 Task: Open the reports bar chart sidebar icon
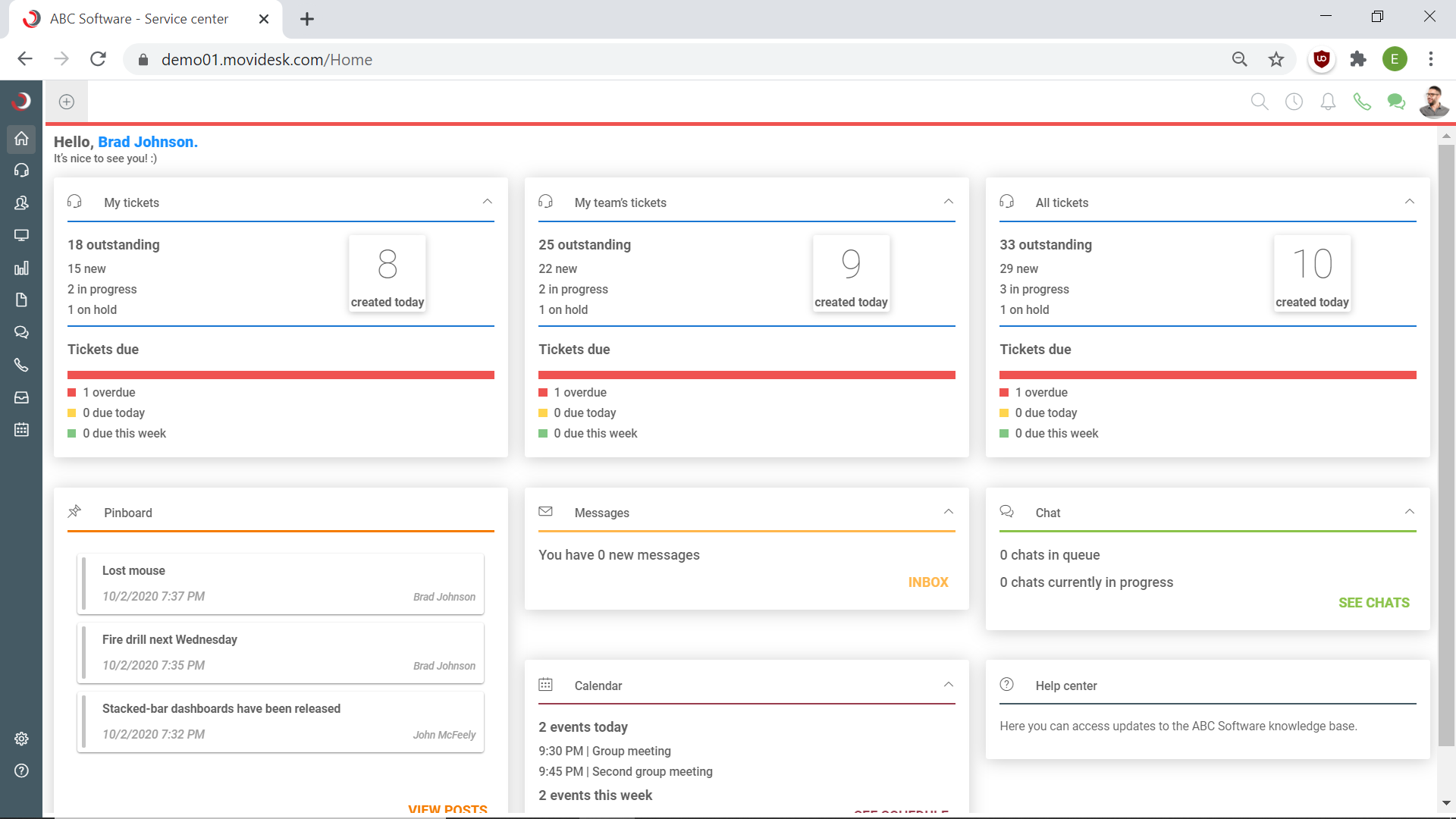tap(21, 268)
